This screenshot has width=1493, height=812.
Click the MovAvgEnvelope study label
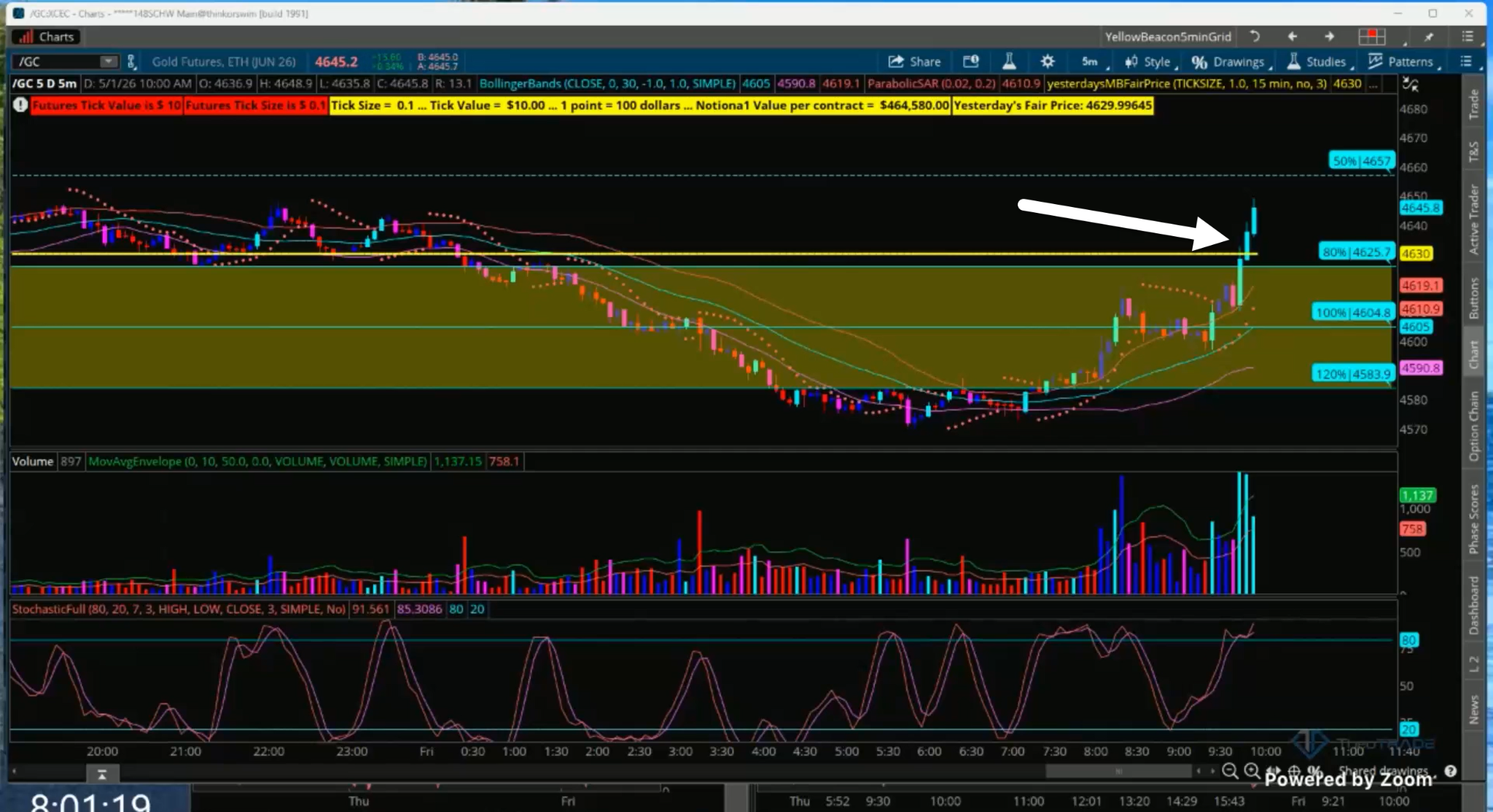(257, 461)
